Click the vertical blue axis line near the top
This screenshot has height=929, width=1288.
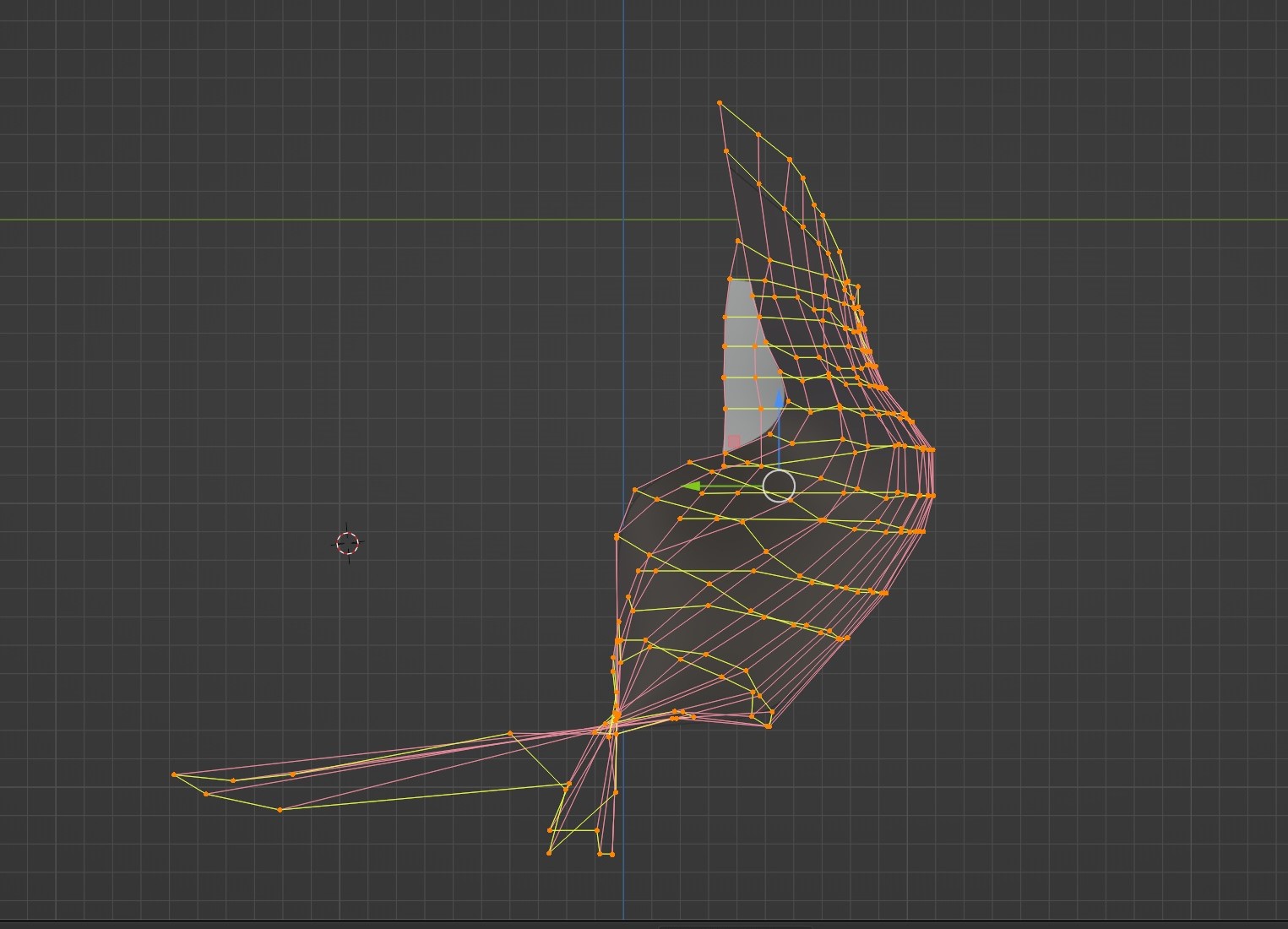(623, 51)
